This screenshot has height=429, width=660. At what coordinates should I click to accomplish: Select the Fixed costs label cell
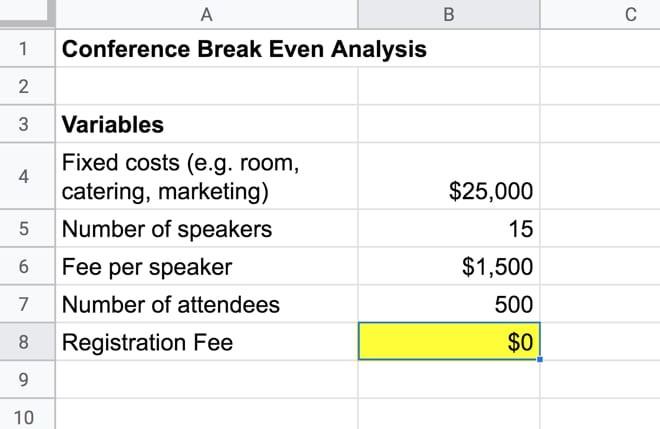tap(206, 176)
